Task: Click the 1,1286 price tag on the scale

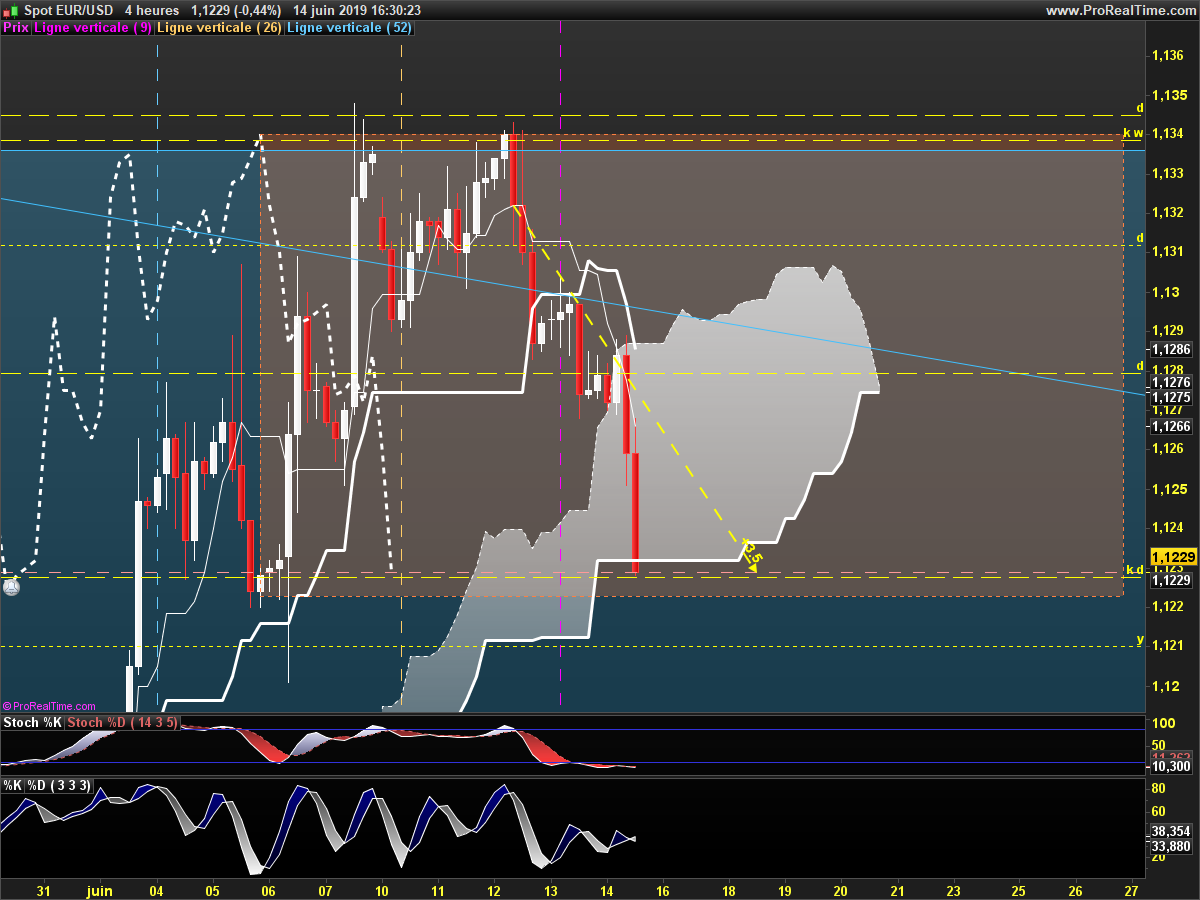Action: coord(1171,350)
